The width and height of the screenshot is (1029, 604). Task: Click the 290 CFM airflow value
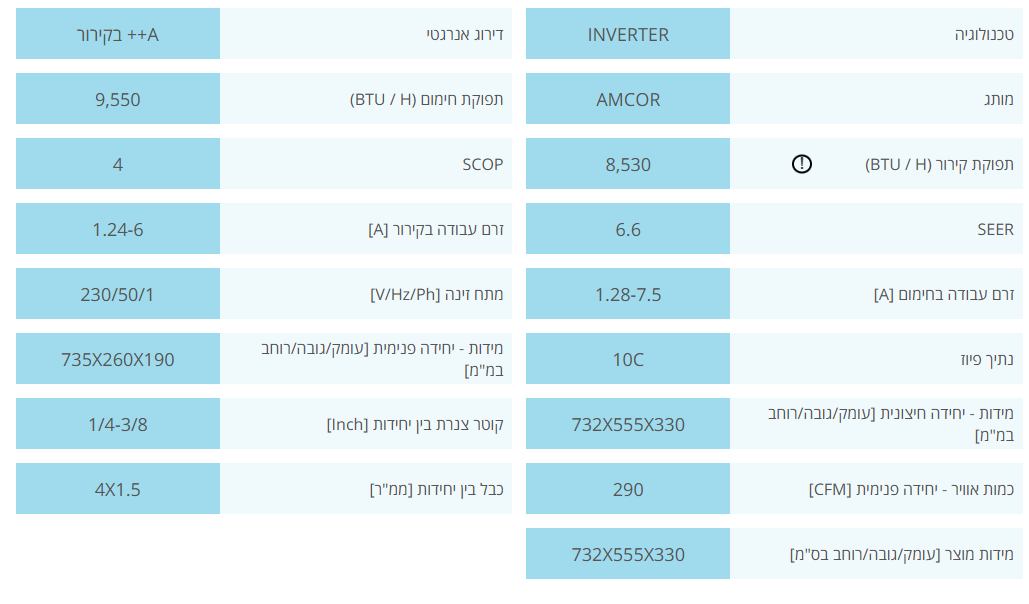tap(627, 488)
